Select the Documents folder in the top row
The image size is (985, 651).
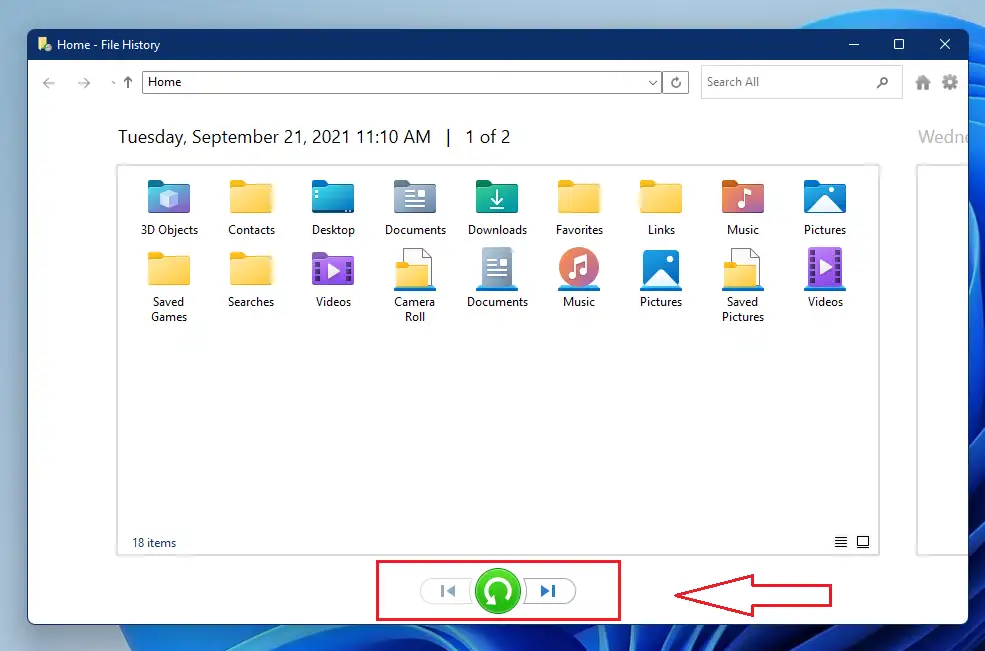[x=415, y=207]
